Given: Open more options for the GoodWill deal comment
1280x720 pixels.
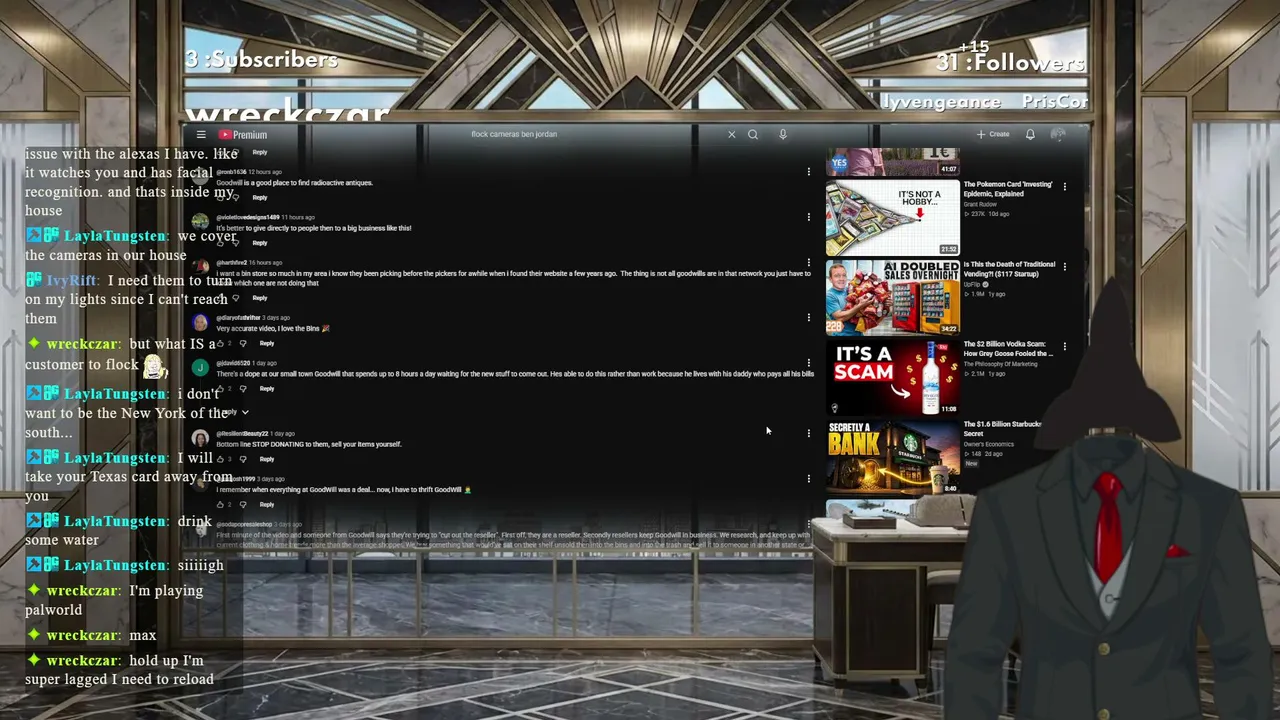Looking at the screenshot, I should point(808,478).
